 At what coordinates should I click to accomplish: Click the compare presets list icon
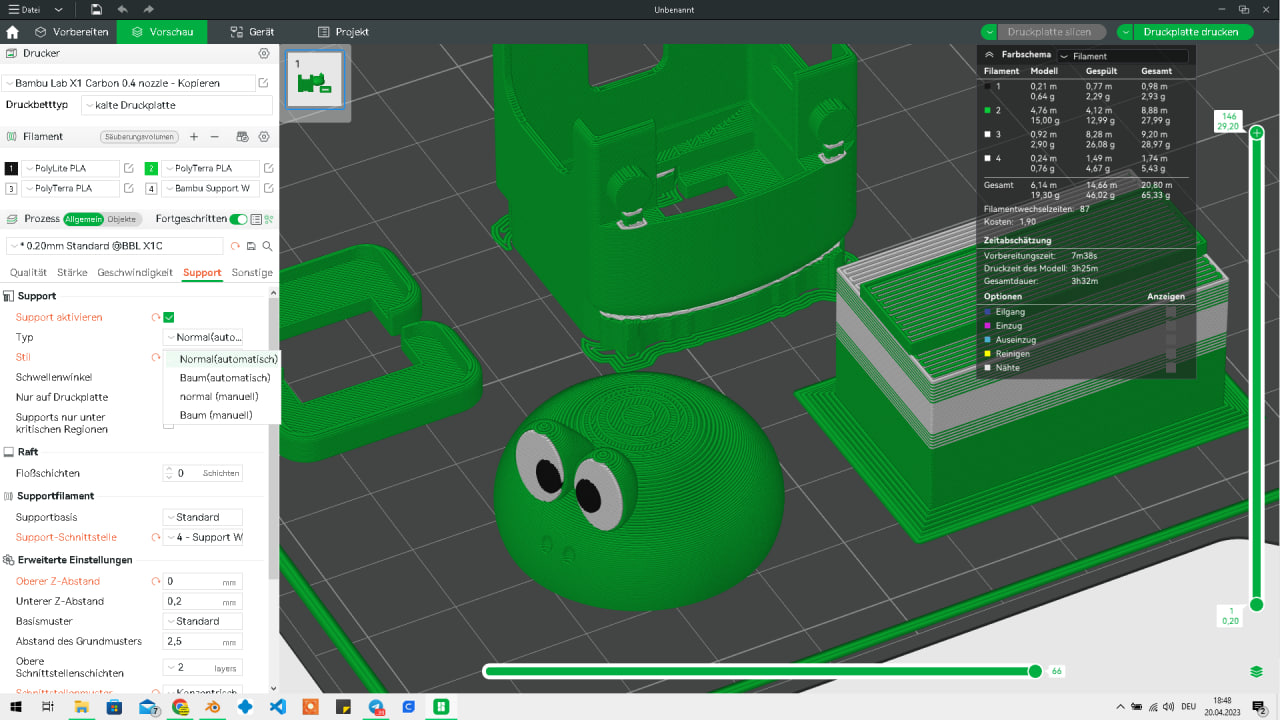(x=257, y=219)
